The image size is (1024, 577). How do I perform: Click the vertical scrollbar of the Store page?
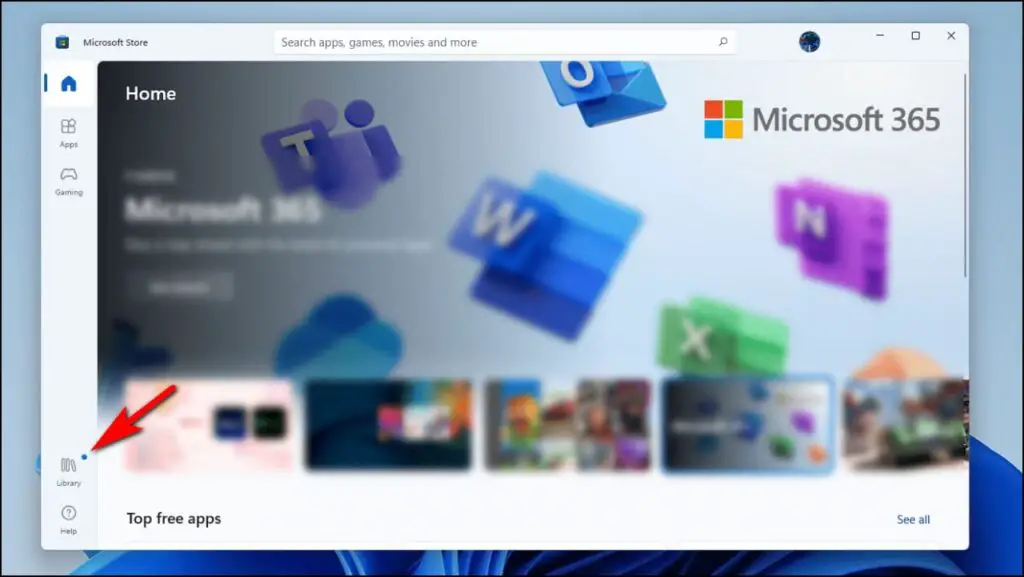[x=965, y=175]
